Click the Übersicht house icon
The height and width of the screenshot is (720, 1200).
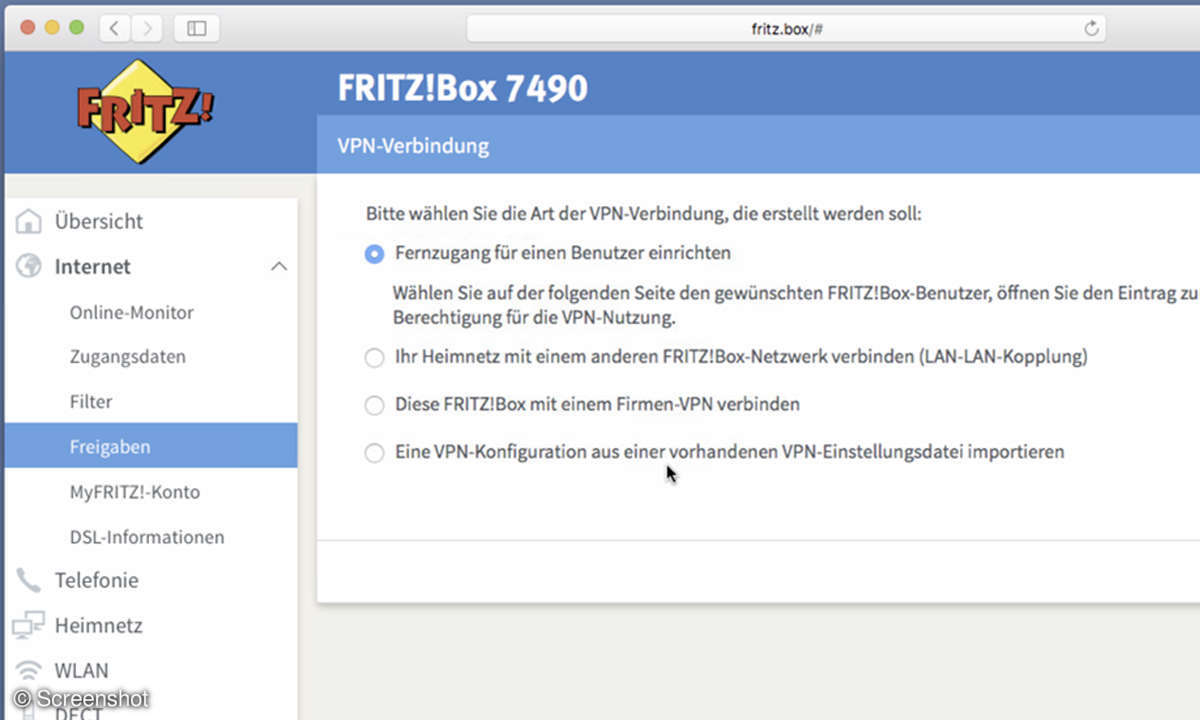30,221
